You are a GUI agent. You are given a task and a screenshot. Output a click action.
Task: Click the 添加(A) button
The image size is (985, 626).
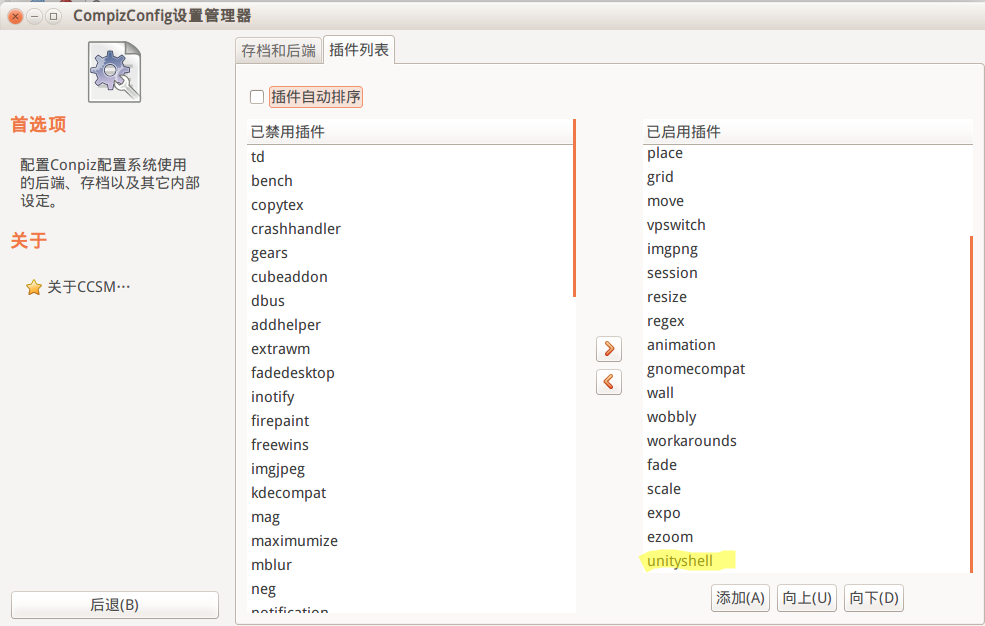[740, 598]
